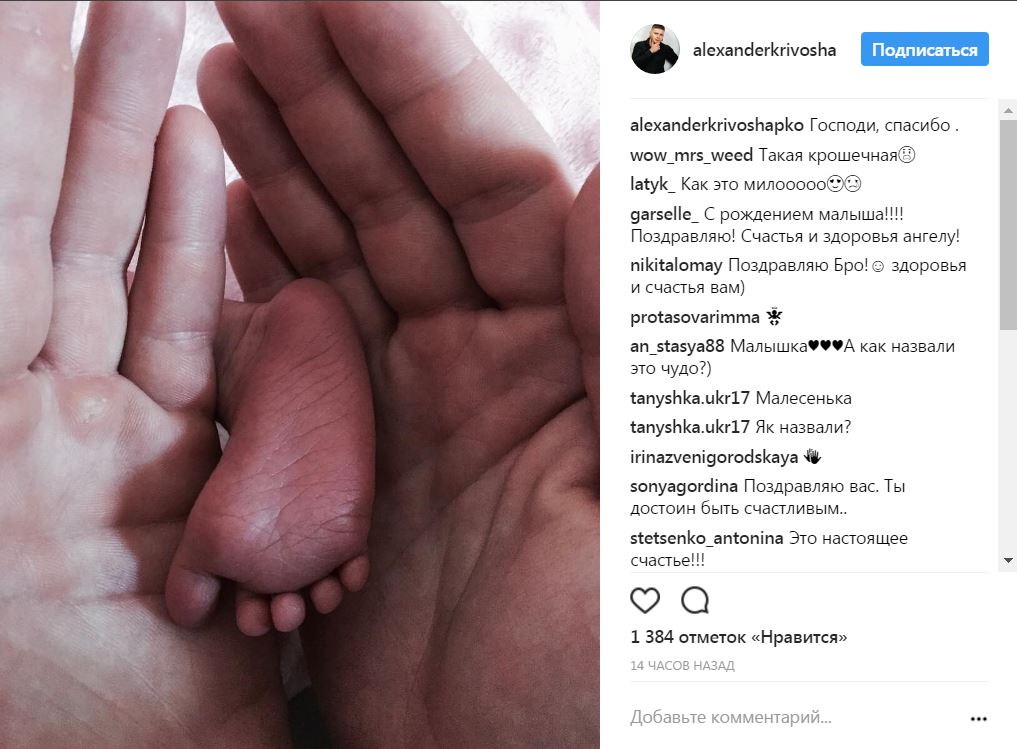The height and width of the screenshot is (749, 1017).
Task: Click the scrollbar up arrow in comments
Action: 1008,111
